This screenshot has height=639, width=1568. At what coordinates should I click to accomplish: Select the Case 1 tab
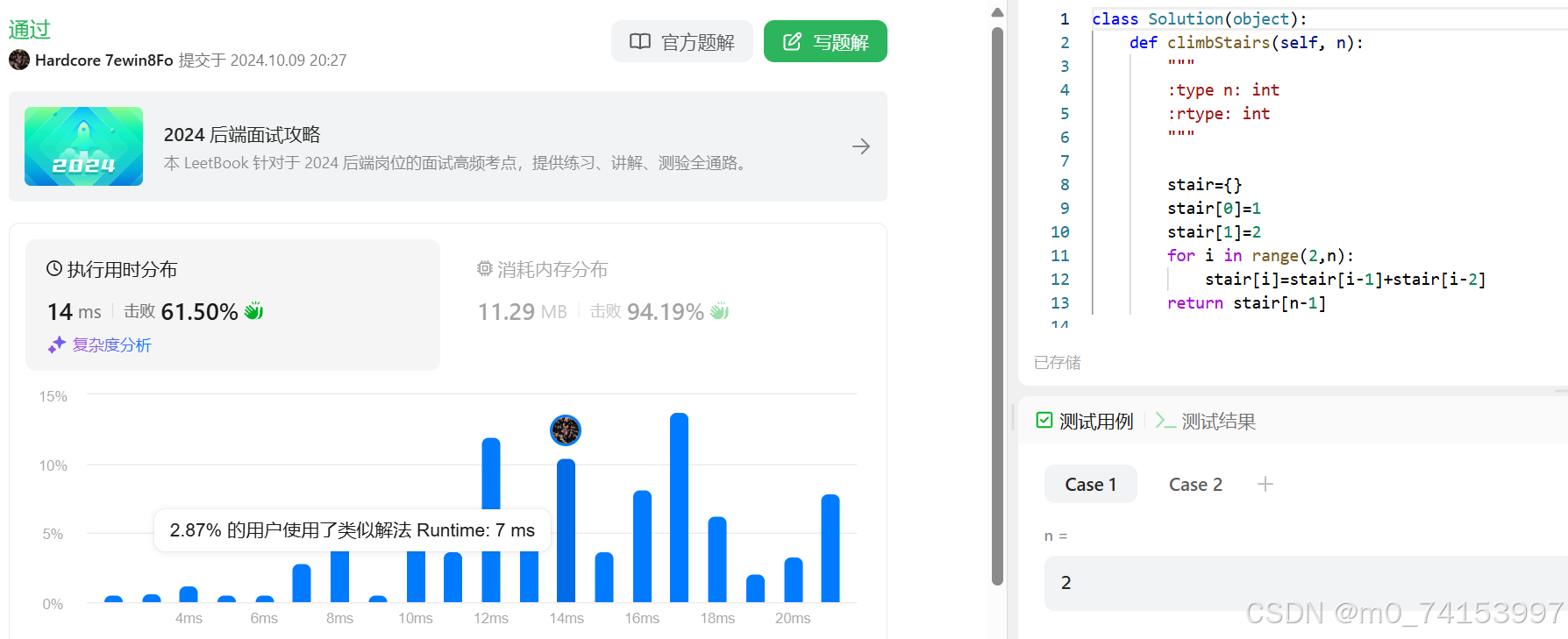click(x=1091, y=484)
